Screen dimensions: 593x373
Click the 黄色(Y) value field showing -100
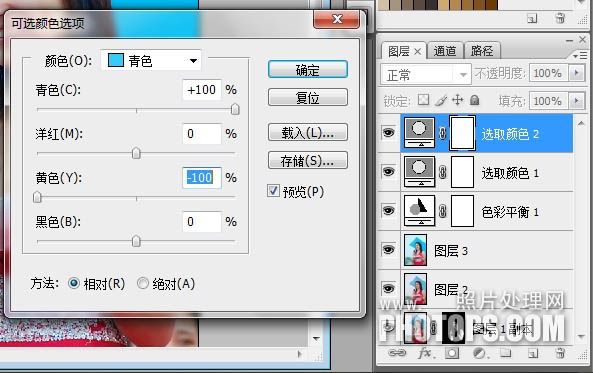coord(202,177)
